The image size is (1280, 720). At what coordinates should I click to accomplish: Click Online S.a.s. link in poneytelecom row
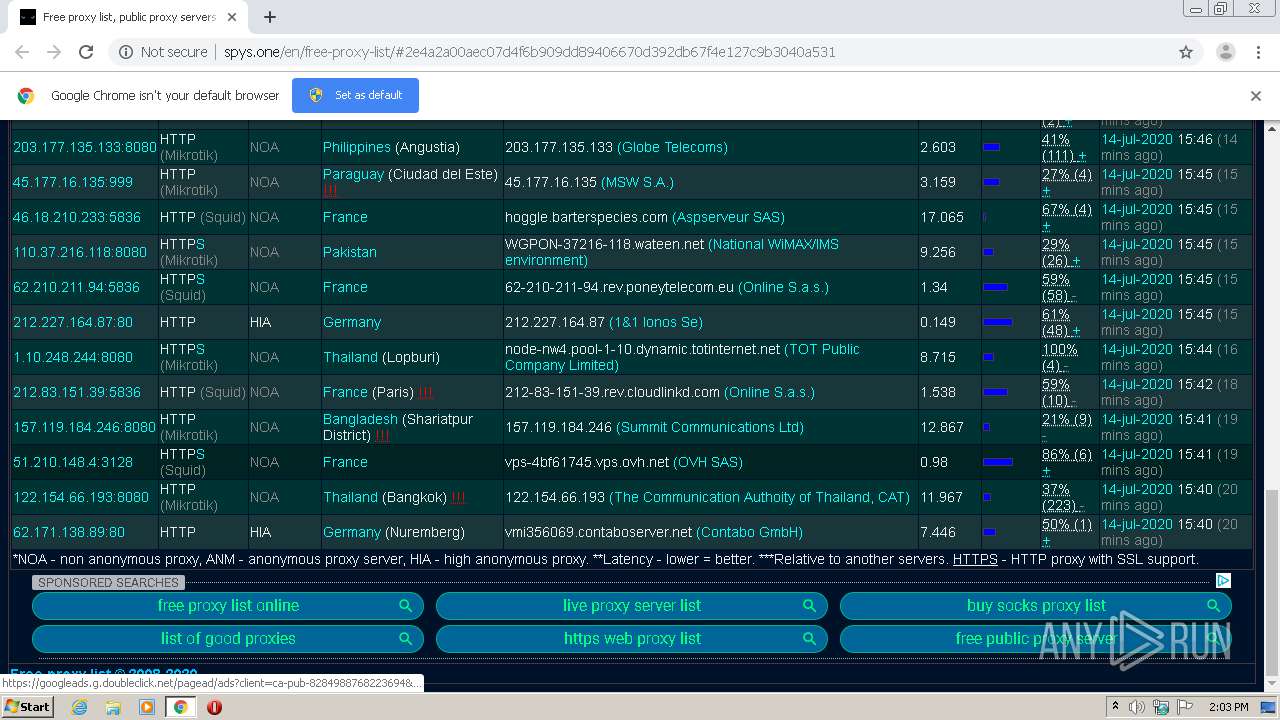click(x=783, y=287)
